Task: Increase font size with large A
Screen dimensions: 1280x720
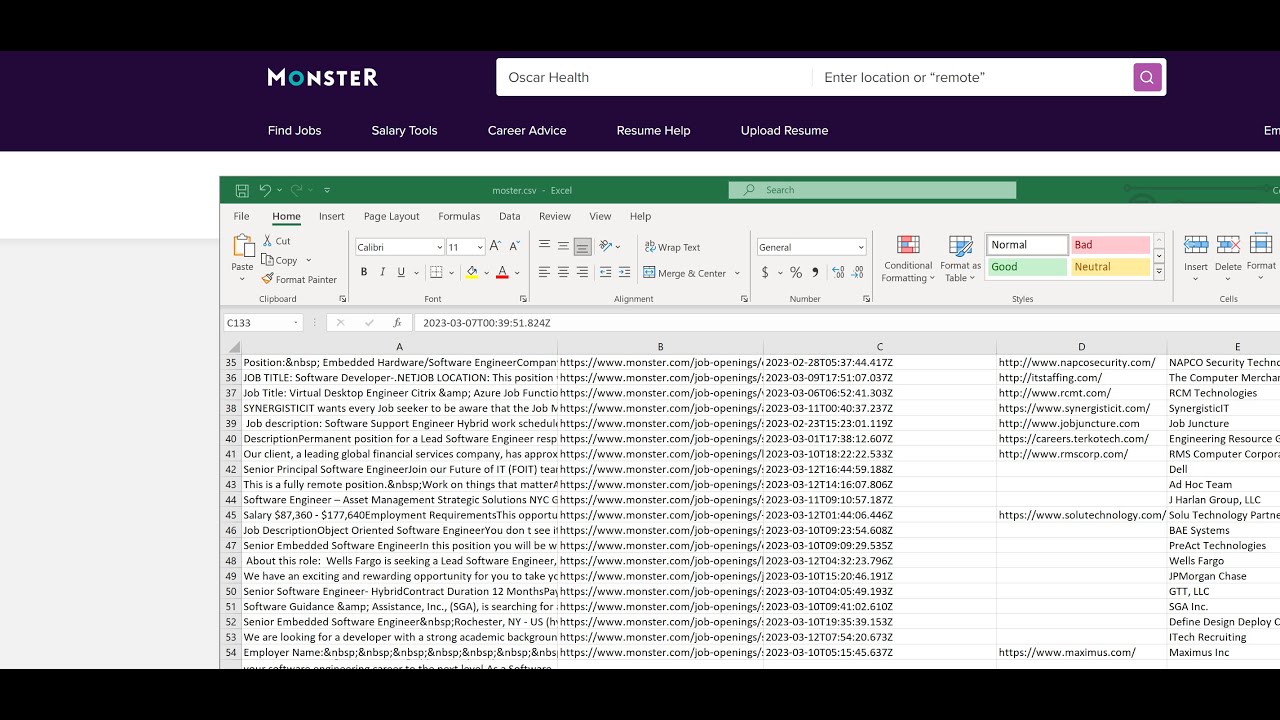Action: click(496, 246)
